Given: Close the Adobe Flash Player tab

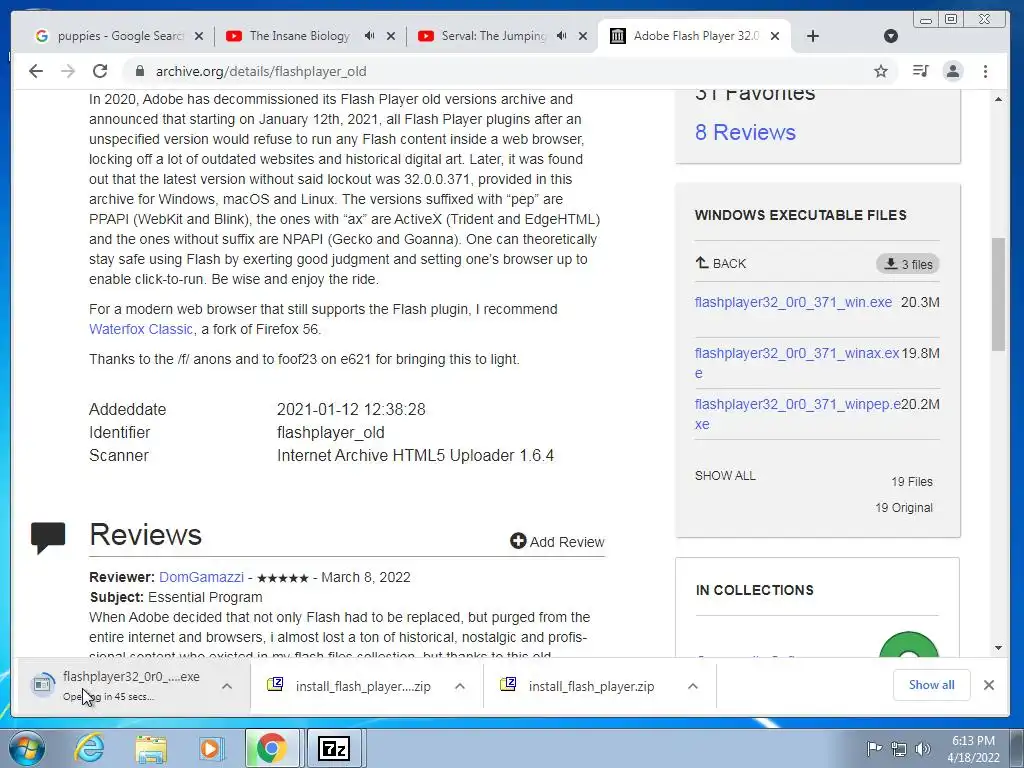Looking at the screenshot, I should click(x=775, y=36).
